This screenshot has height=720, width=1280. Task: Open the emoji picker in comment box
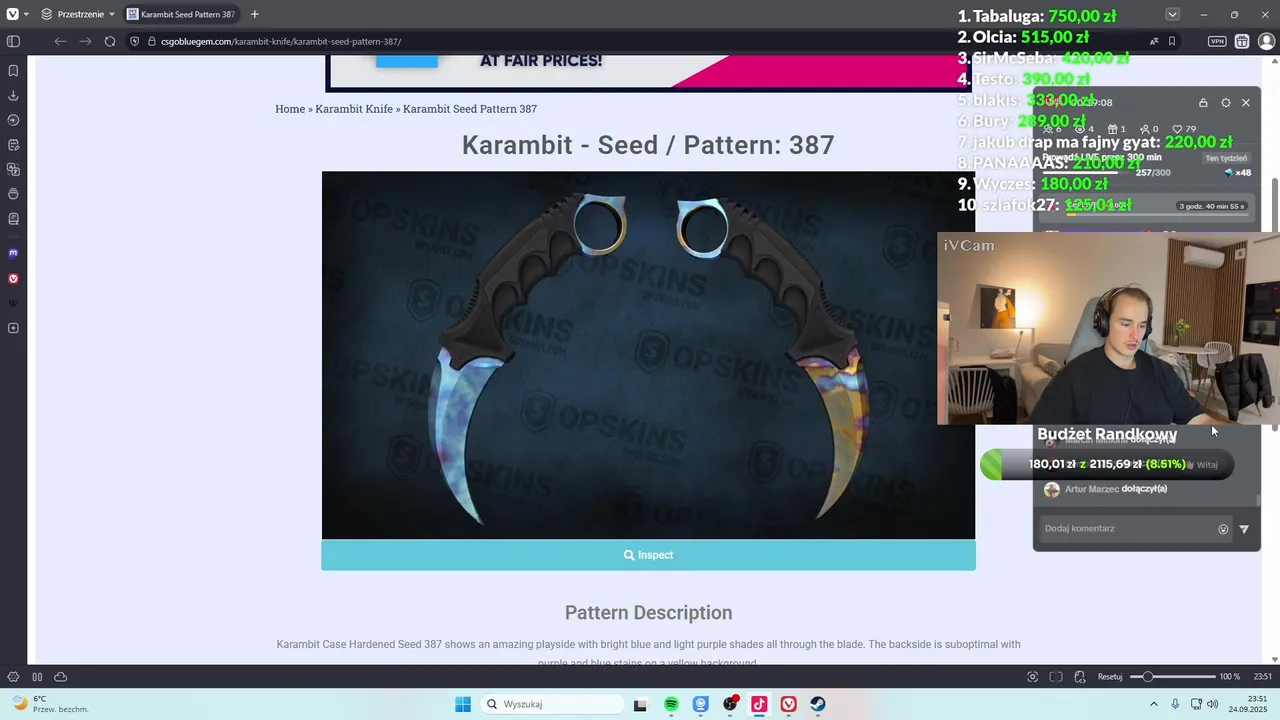click(1223, 529)
